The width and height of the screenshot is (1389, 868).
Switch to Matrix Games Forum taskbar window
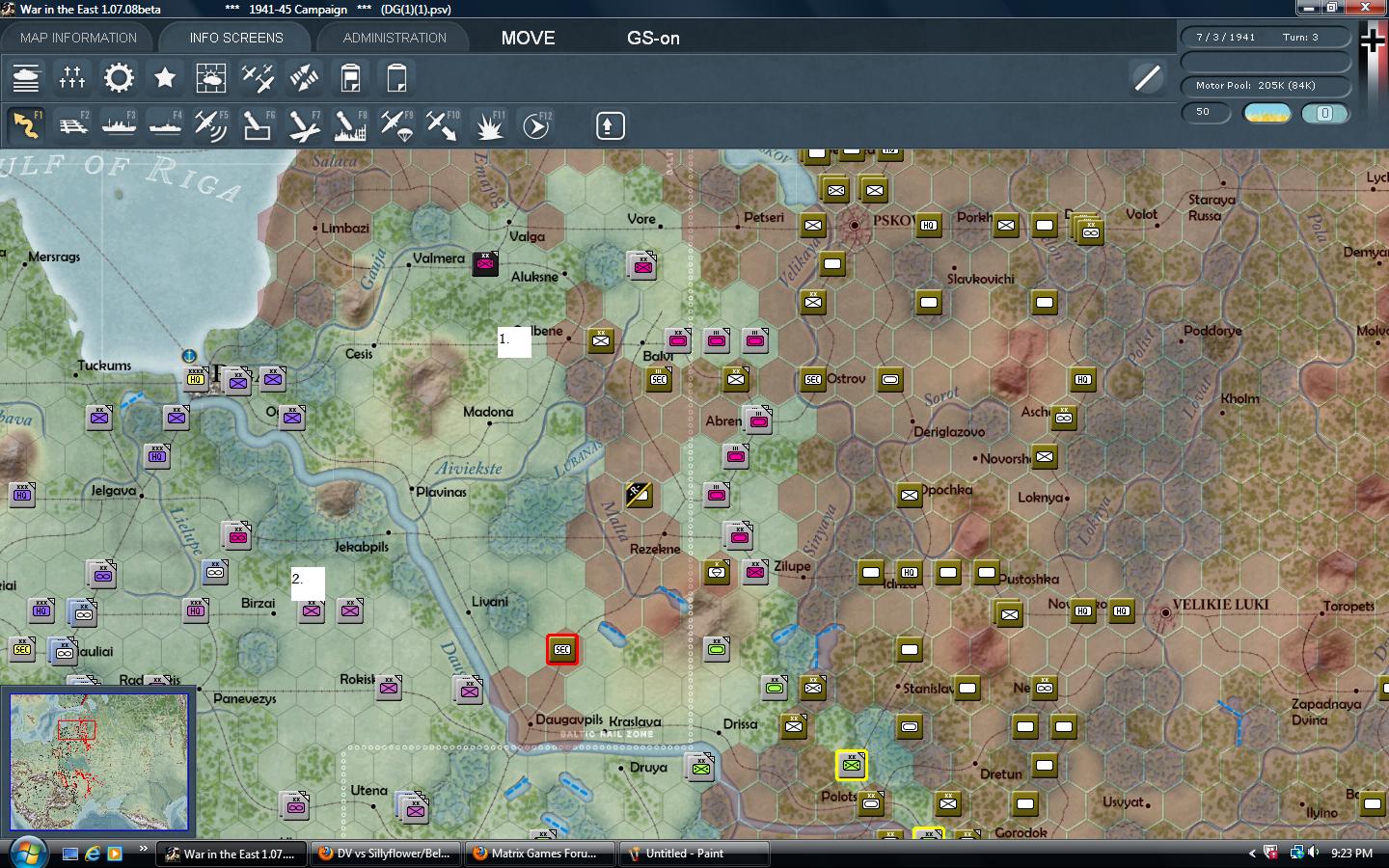(538, 854)
